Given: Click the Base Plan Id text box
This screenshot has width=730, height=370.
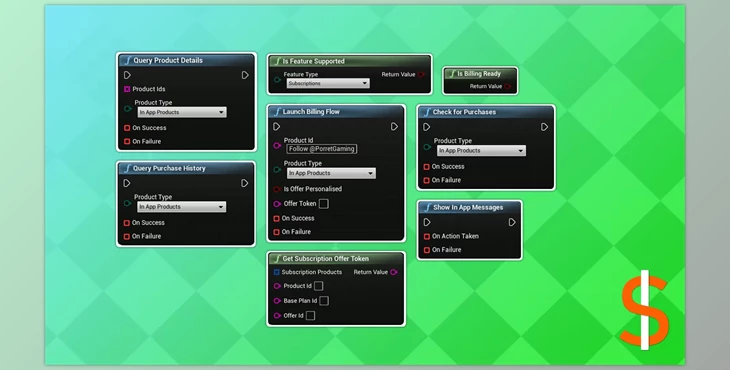Looking at the screenshot, I should pos(324,301).
